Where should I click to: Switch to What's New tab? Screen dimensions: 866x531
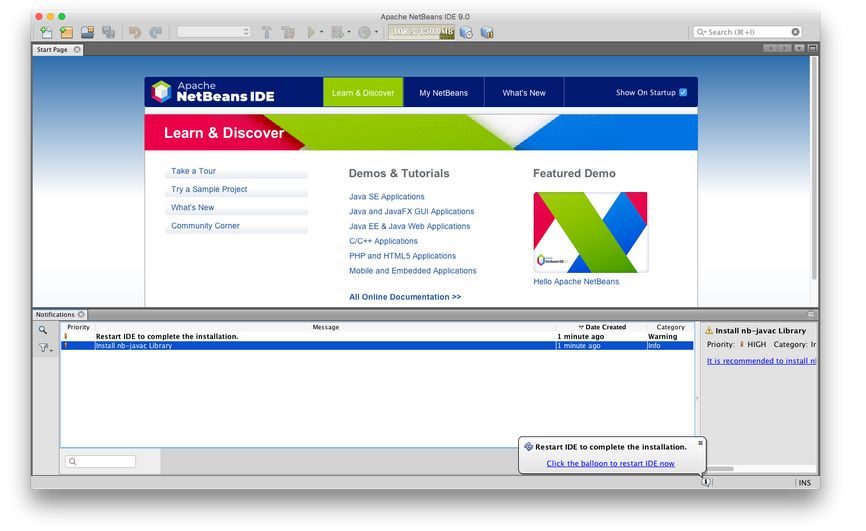point(524,92)
